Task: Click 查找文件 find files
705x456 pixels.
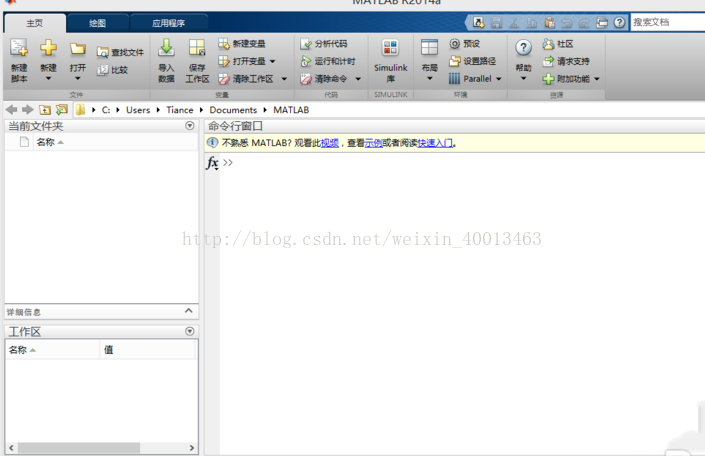Action: [x=120, y=53]
